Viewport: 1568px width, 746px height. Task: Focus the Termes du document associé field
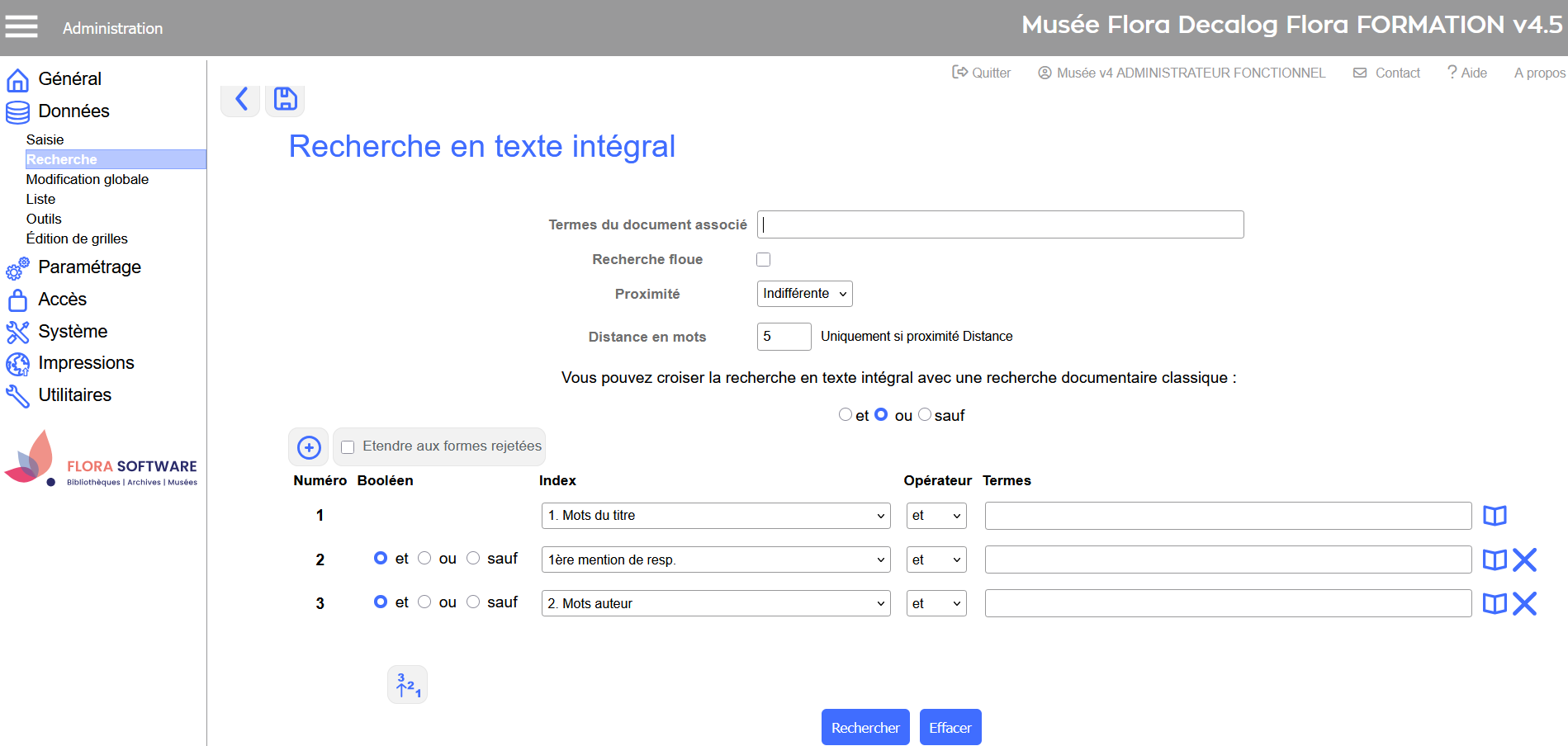pos(1000,224)
